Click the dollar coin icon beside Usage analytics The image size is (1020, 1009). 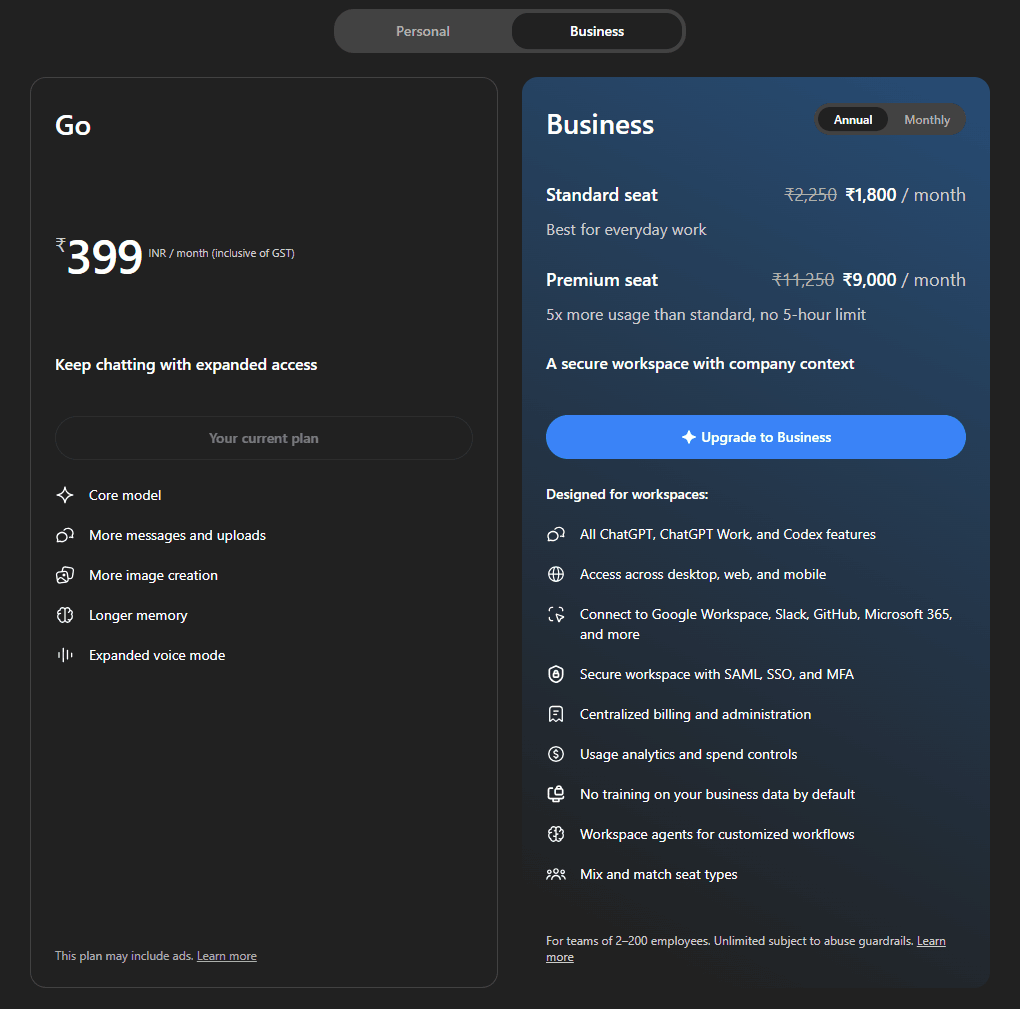tap(556, 754)
